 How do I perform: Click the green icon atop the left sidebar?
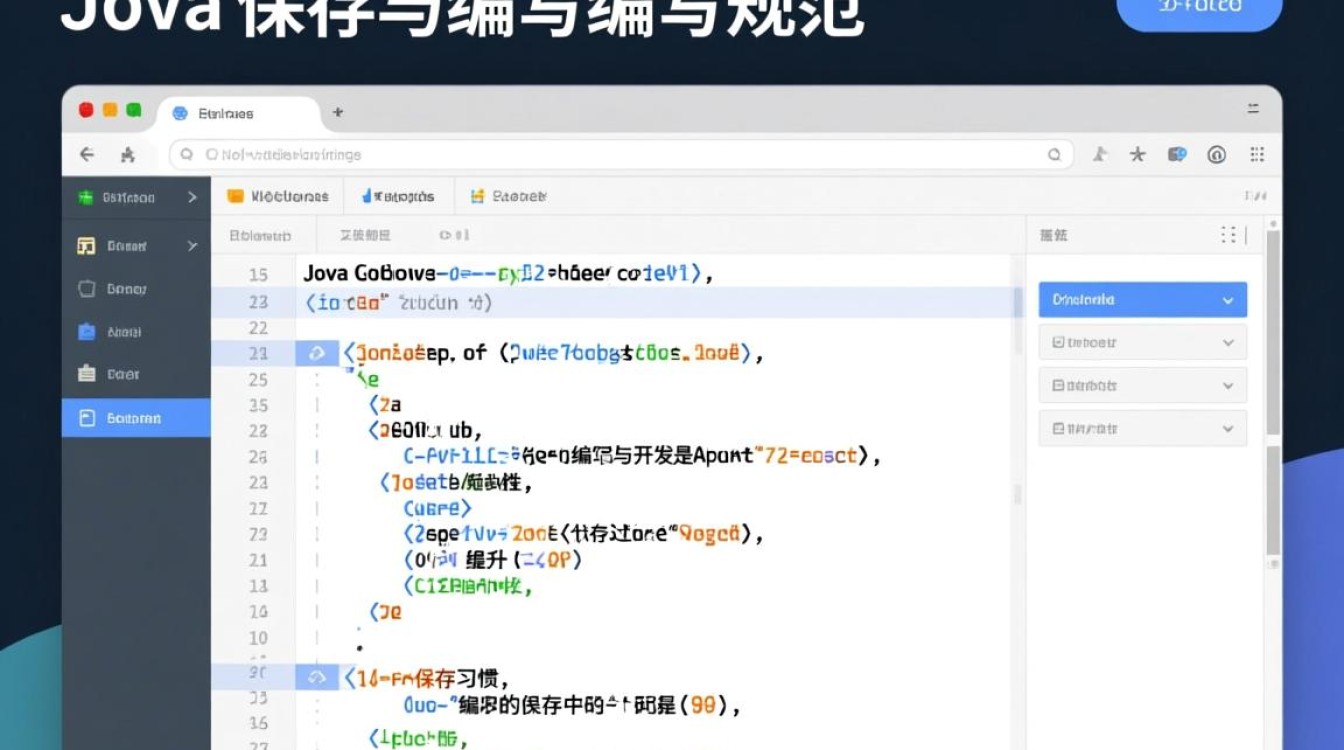(x=85, y=197)
